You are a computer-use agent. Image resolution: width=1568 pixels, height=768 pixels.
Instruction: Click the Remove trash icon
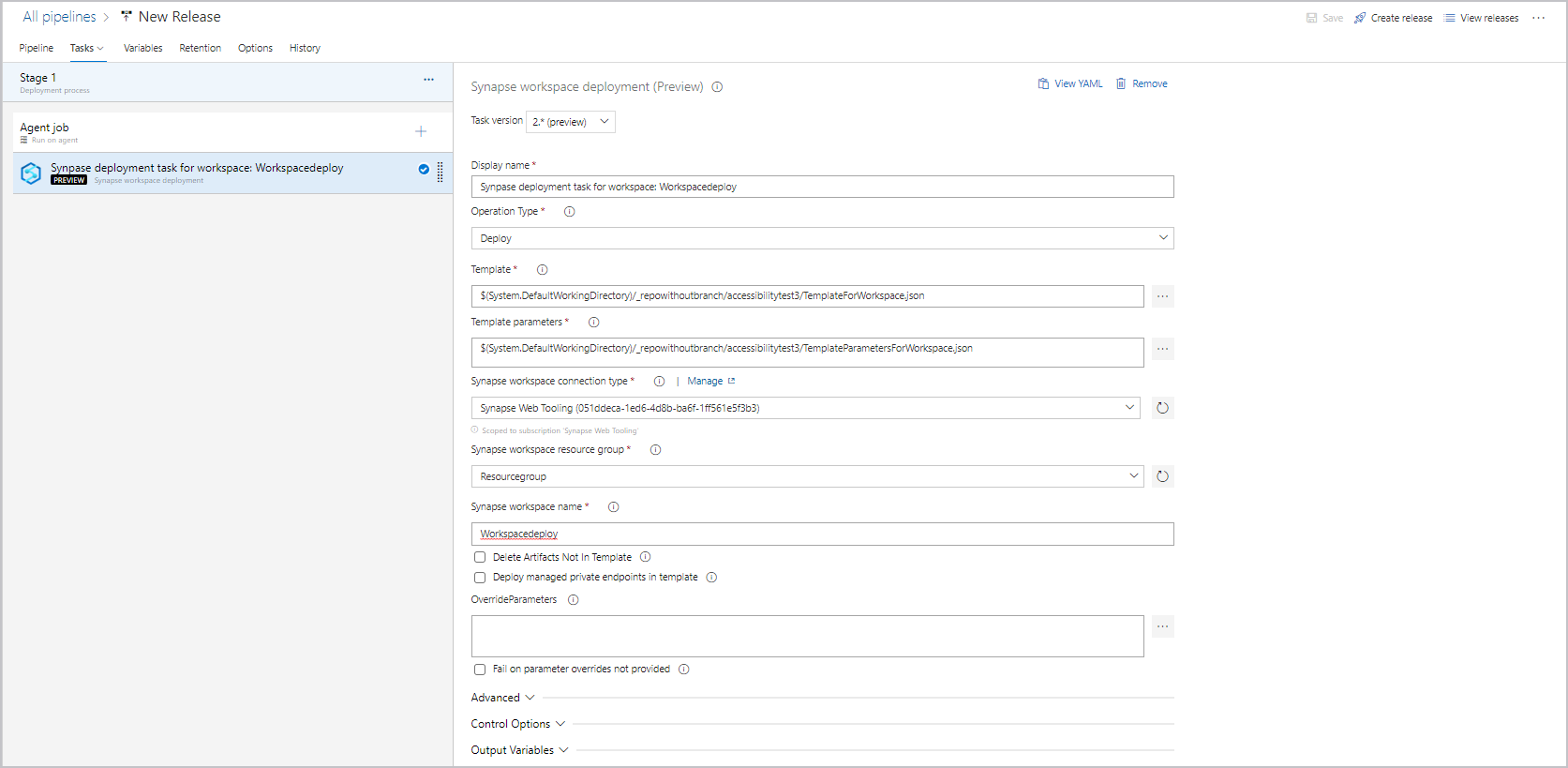[1121, 84]
